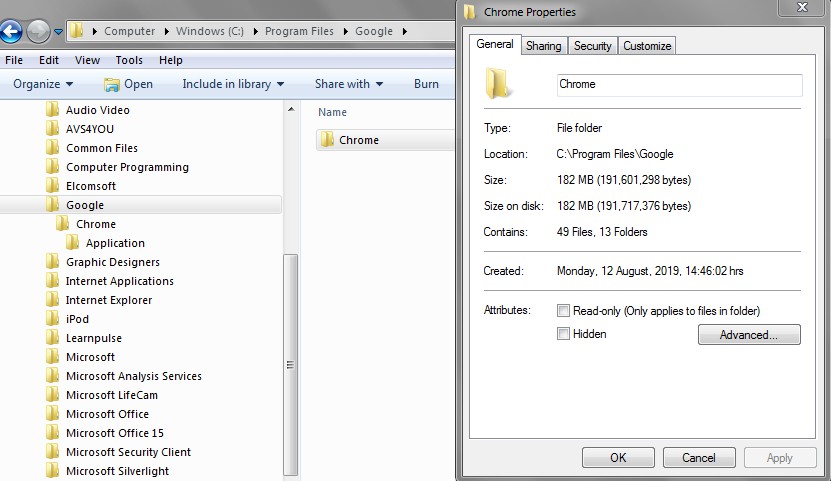Click Cancel in Chrome Properties
831x481 pixels.
click(x=699, y=458)
